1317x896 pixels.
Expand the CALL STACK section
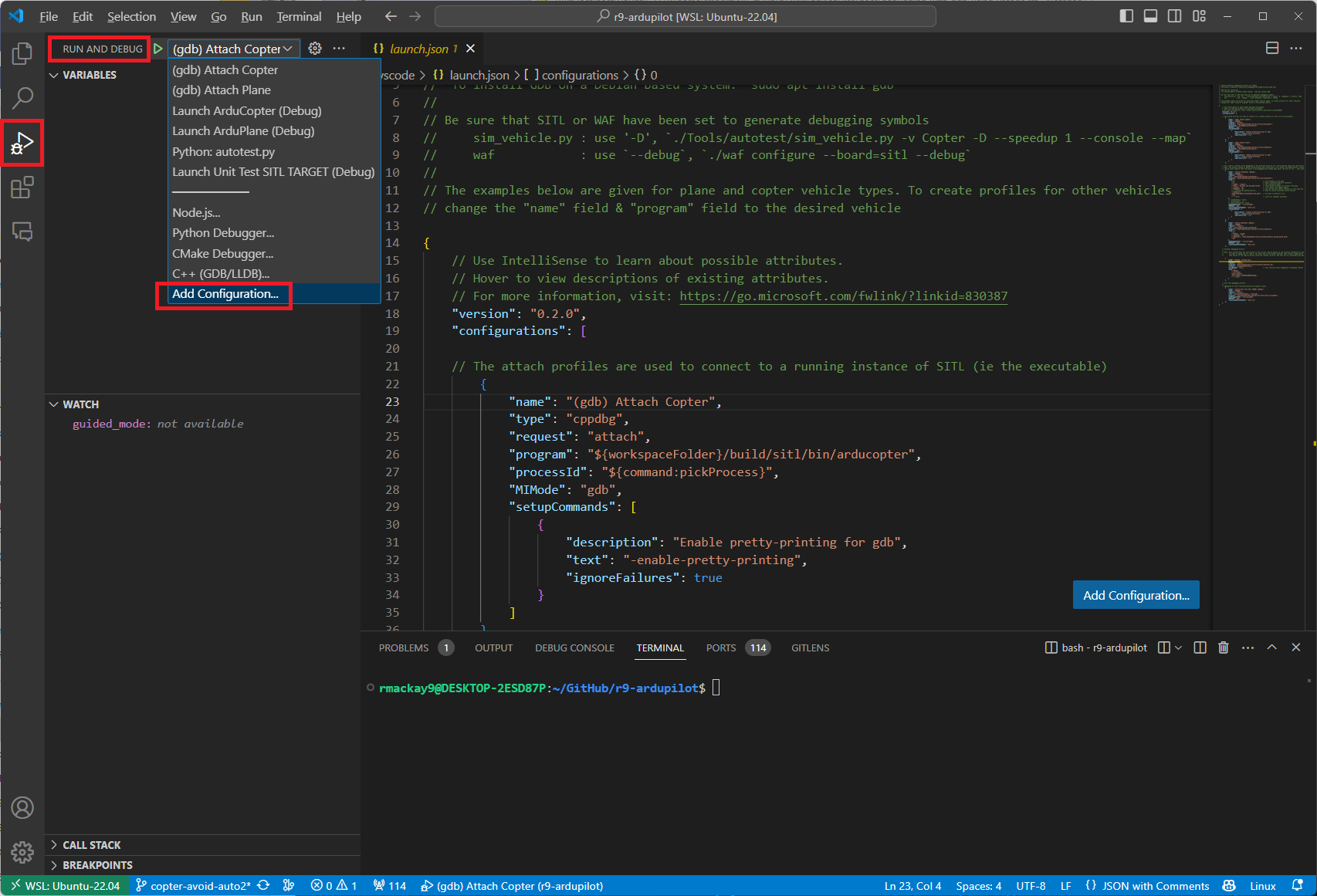click(91, 845)
